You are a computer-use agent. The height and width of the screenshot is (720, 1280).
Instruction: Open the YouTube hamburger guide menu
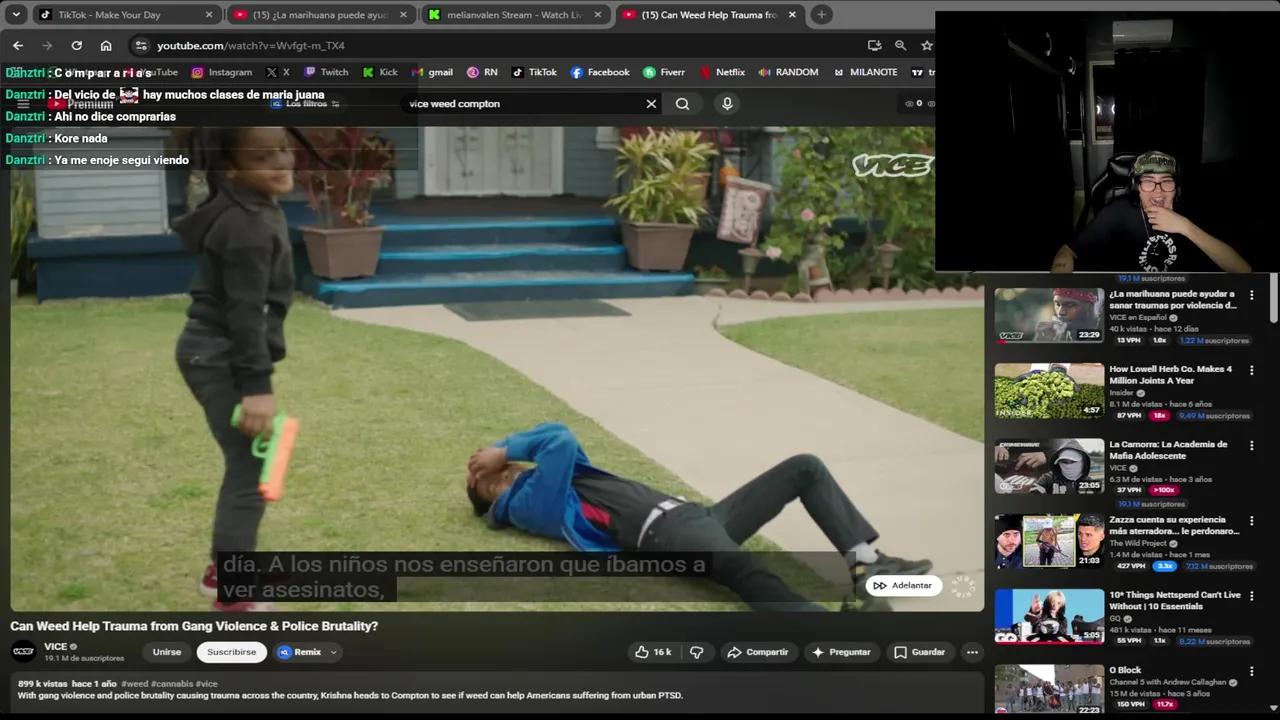(x=23, y=103)
